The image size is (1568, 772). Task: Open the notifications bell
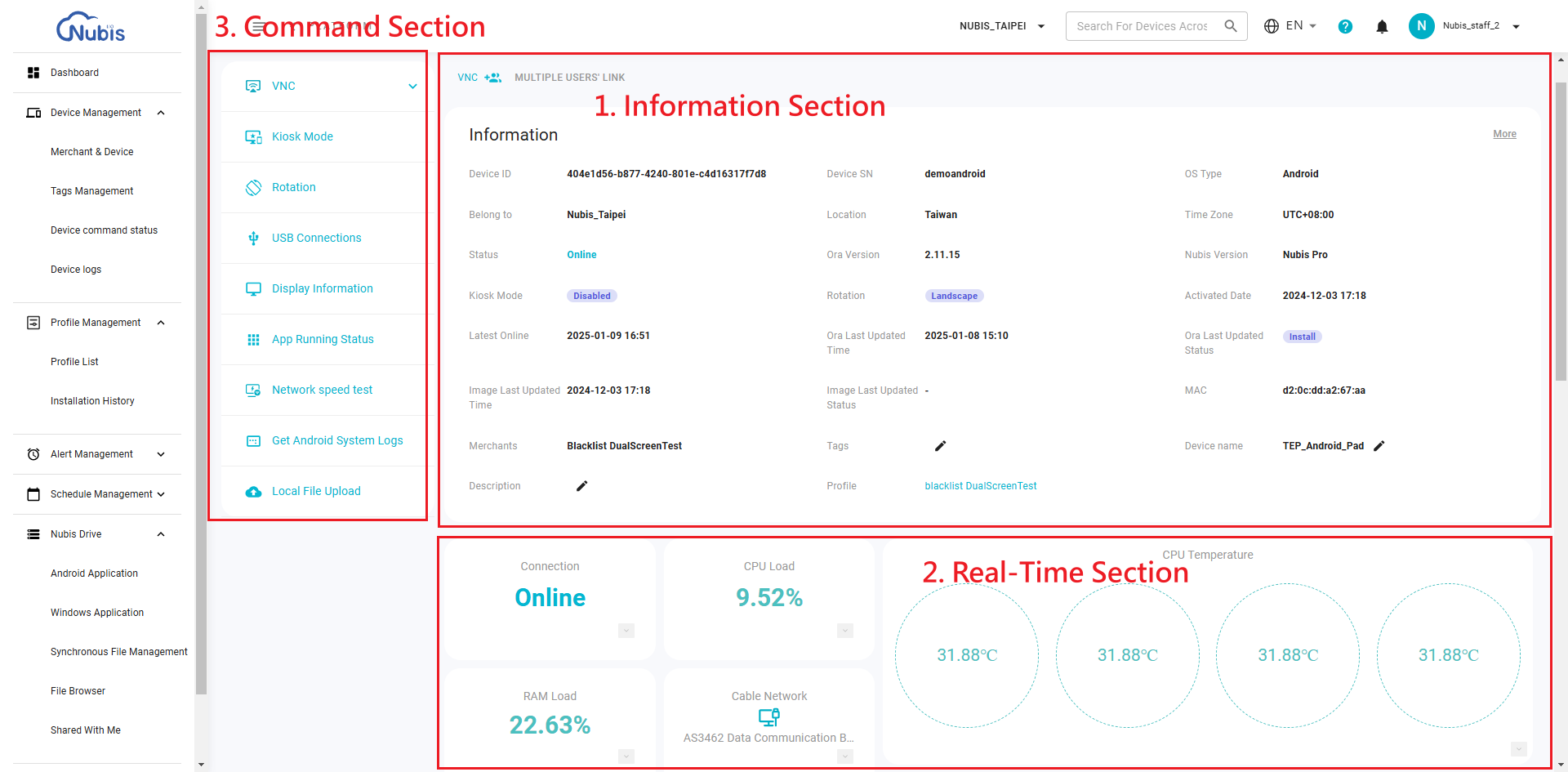(x=1382, y=26)
